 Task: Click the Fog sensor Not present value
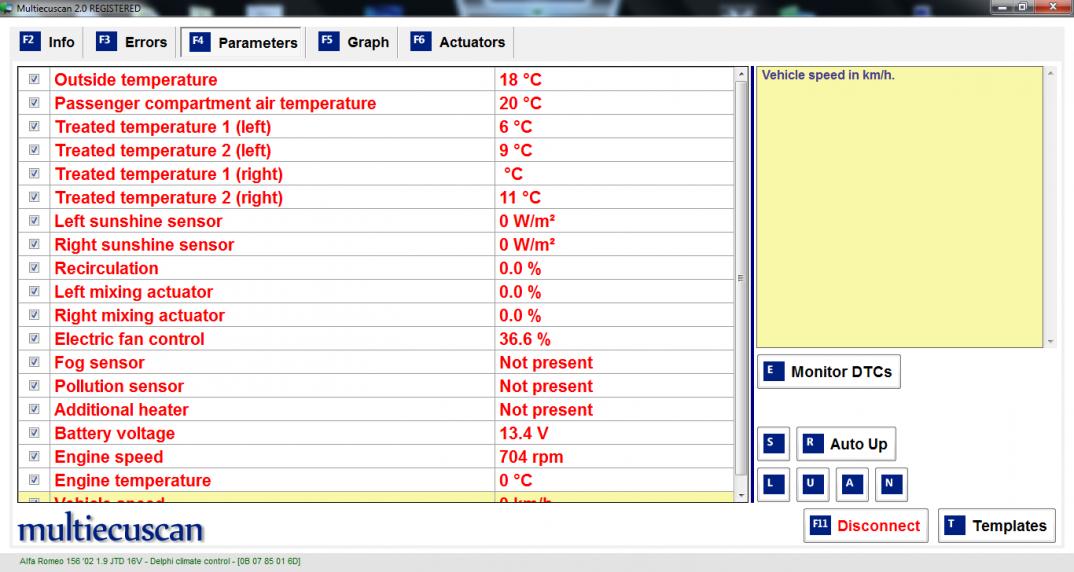click(546, 362)
